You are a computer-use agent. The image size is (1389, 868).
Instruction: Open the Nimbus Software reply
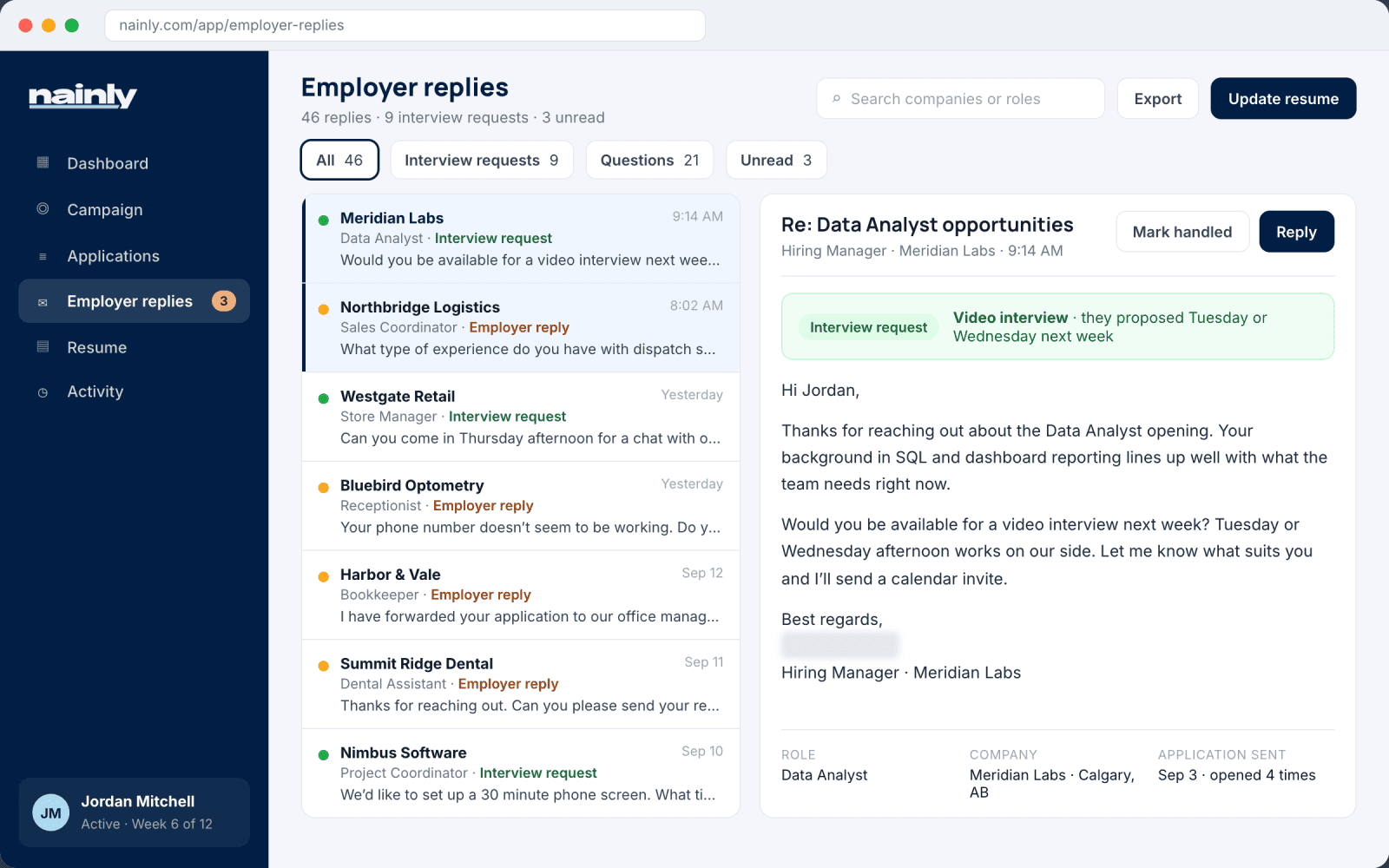pos(521,773)
